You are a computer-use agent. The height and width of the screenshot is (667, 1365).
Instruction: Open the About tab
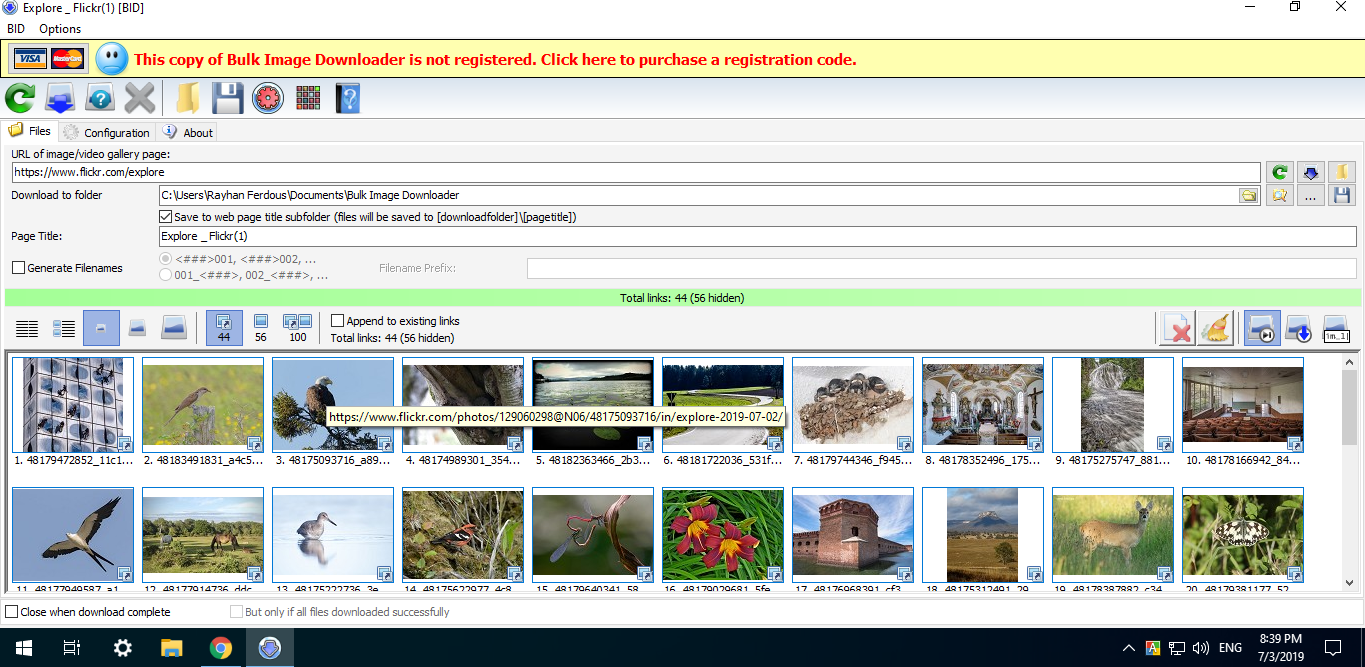coord(188,132)
